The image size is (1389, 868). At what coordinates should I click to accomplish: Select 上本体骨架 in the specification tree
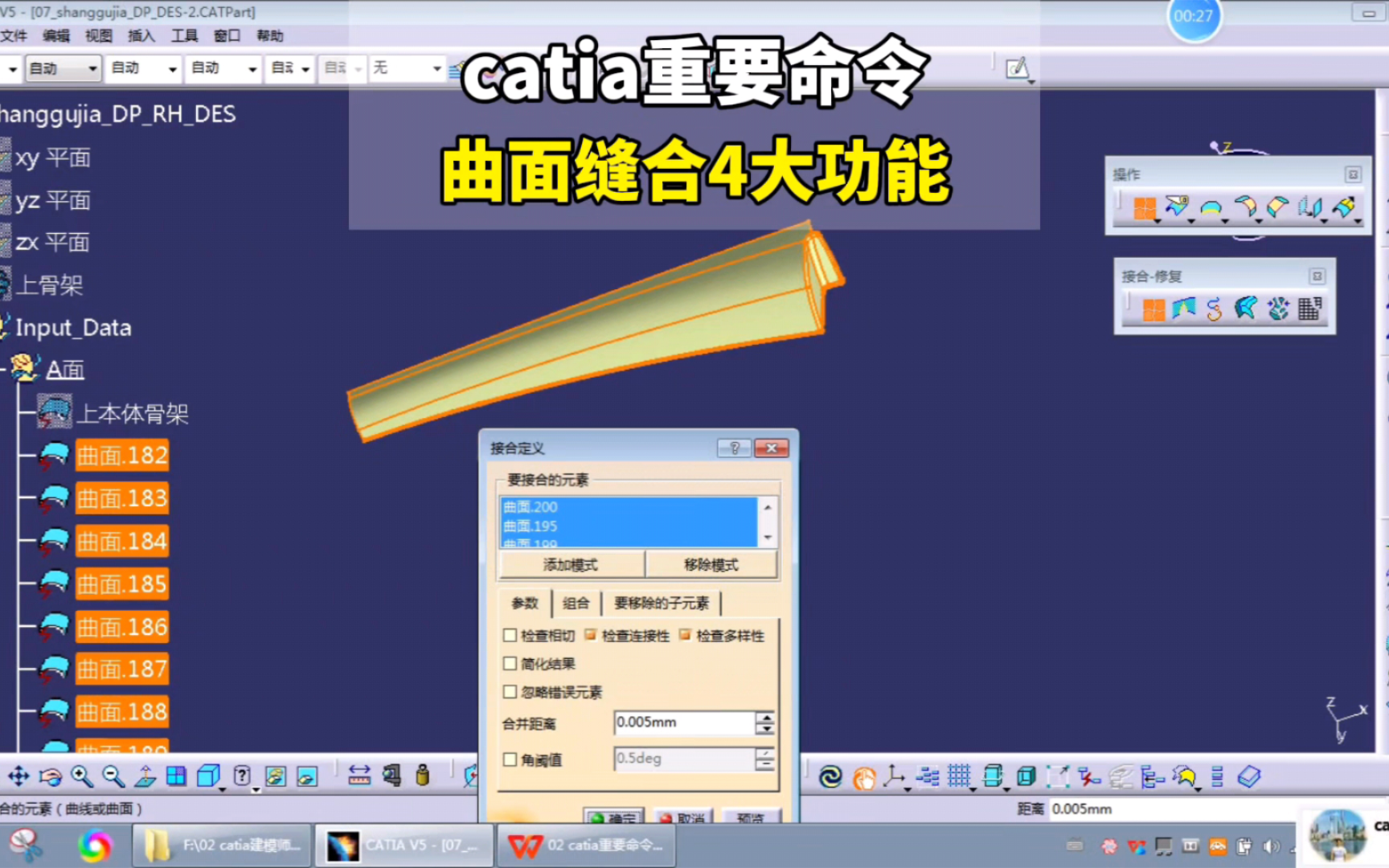[133, 413]
